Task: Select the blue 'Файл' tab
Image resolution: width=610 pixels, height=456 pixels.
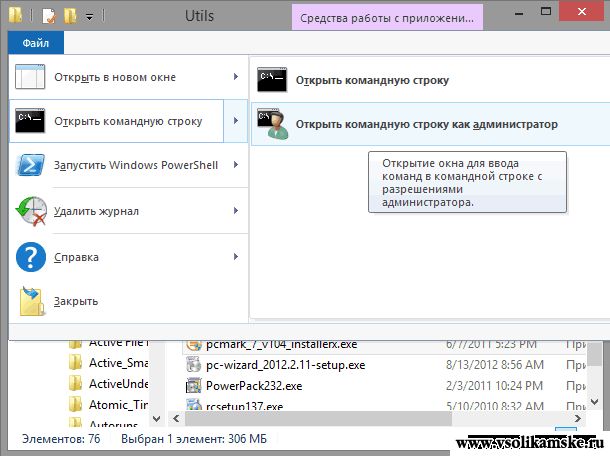Action: point(36,43)
